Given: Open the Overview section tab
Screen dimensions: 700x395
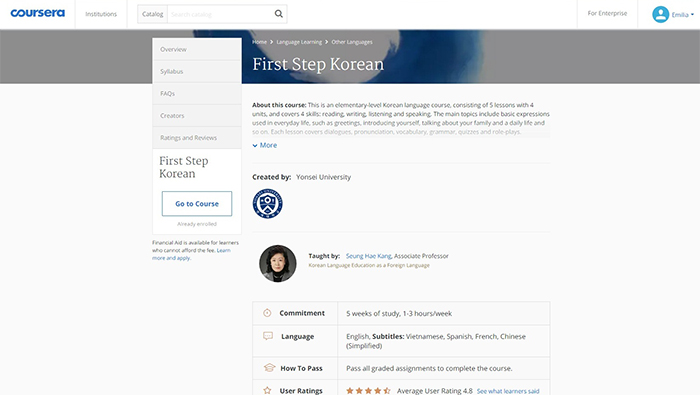Looking at the screenshot, I should coord(197,49).
